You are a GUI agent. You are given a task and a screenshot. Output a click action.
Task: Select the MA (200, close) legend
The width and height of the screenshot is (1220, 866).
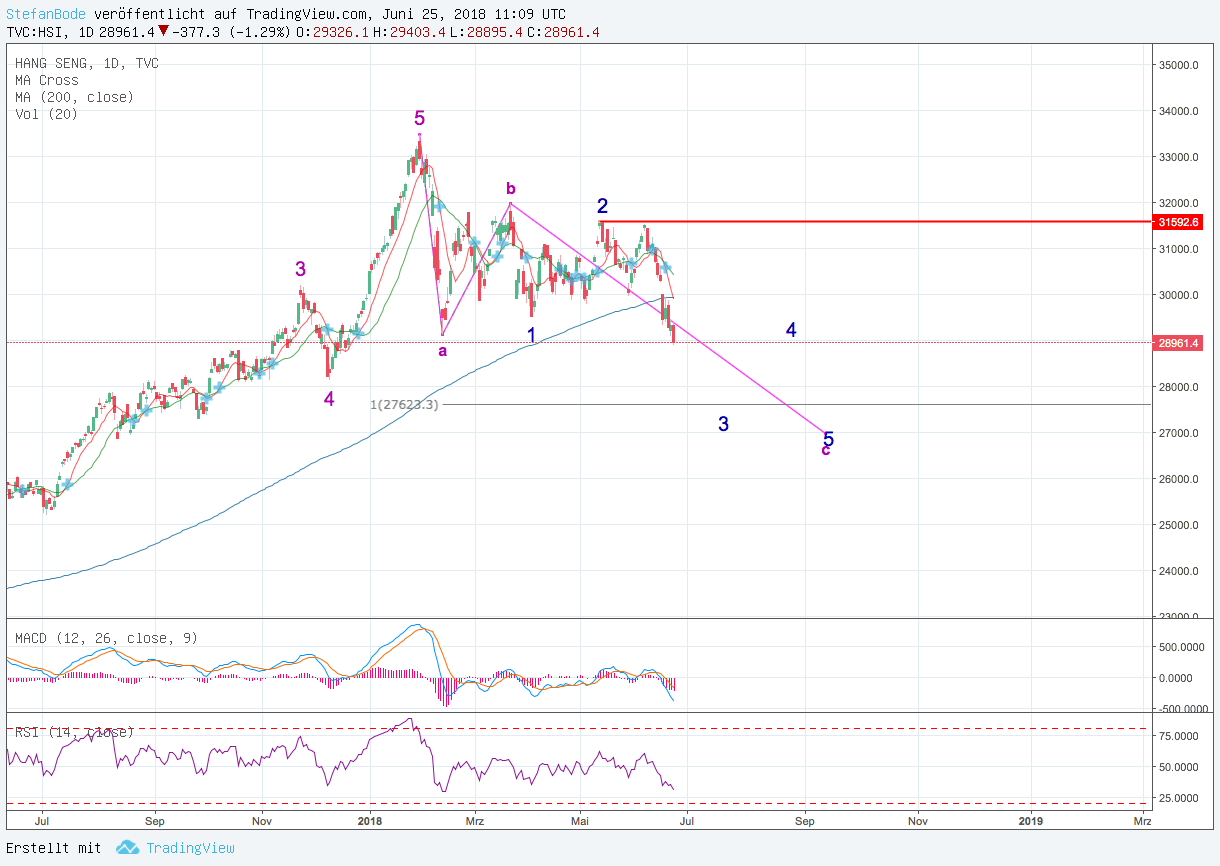tap(74, 97)
